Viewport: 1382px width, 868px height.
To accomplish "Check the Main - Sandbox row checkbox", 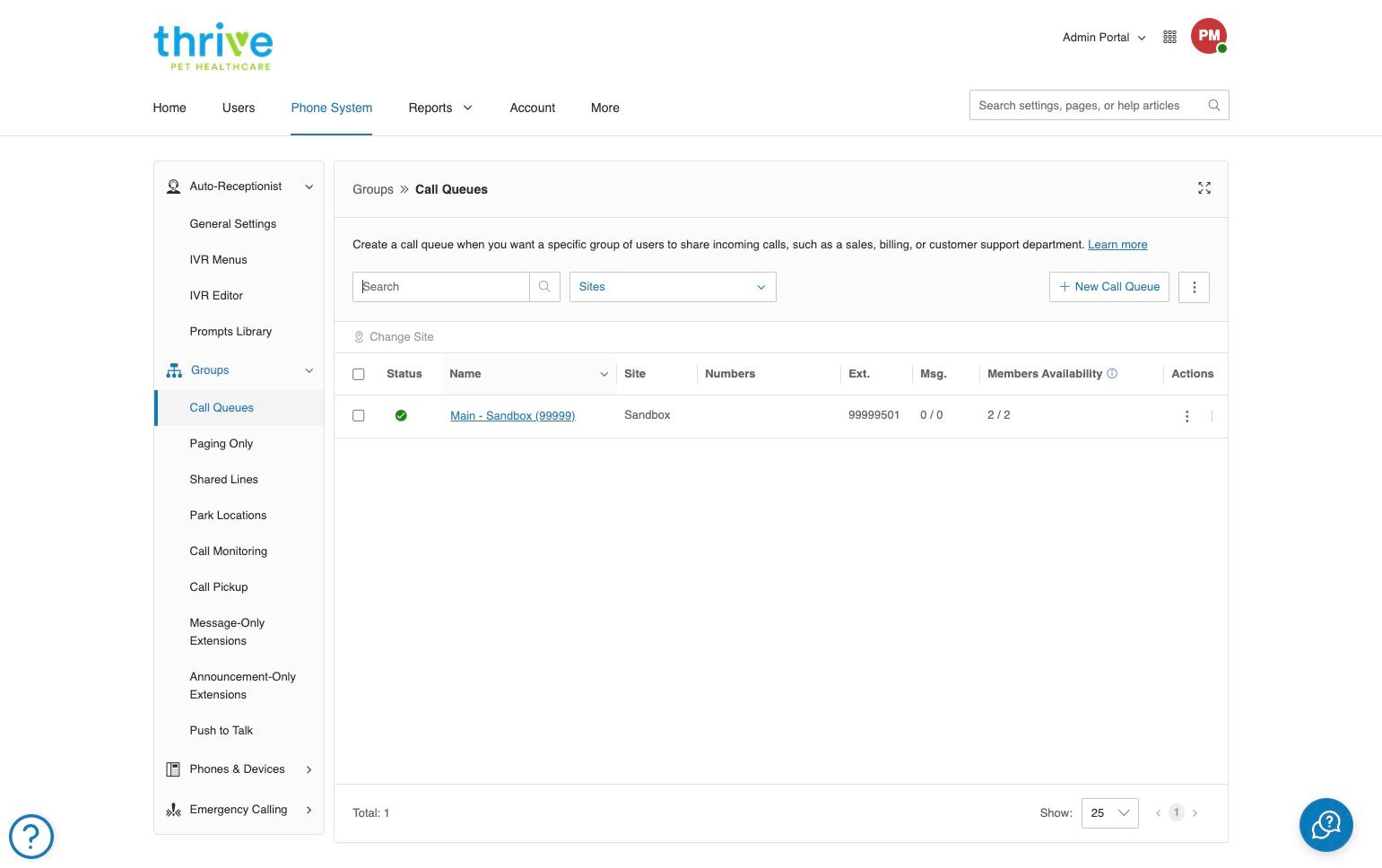I will point(359,415).
